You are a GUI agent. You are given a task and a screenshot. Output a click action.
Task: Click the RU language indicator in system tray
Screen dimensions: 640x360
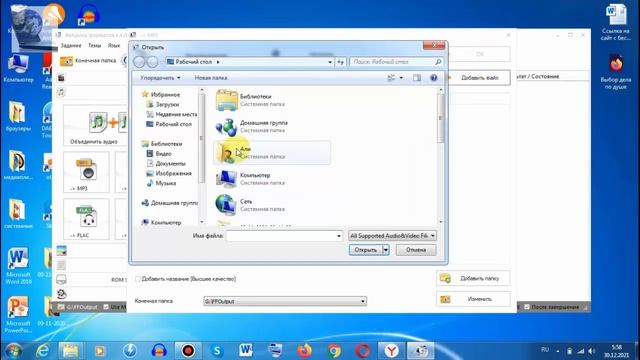544,350
